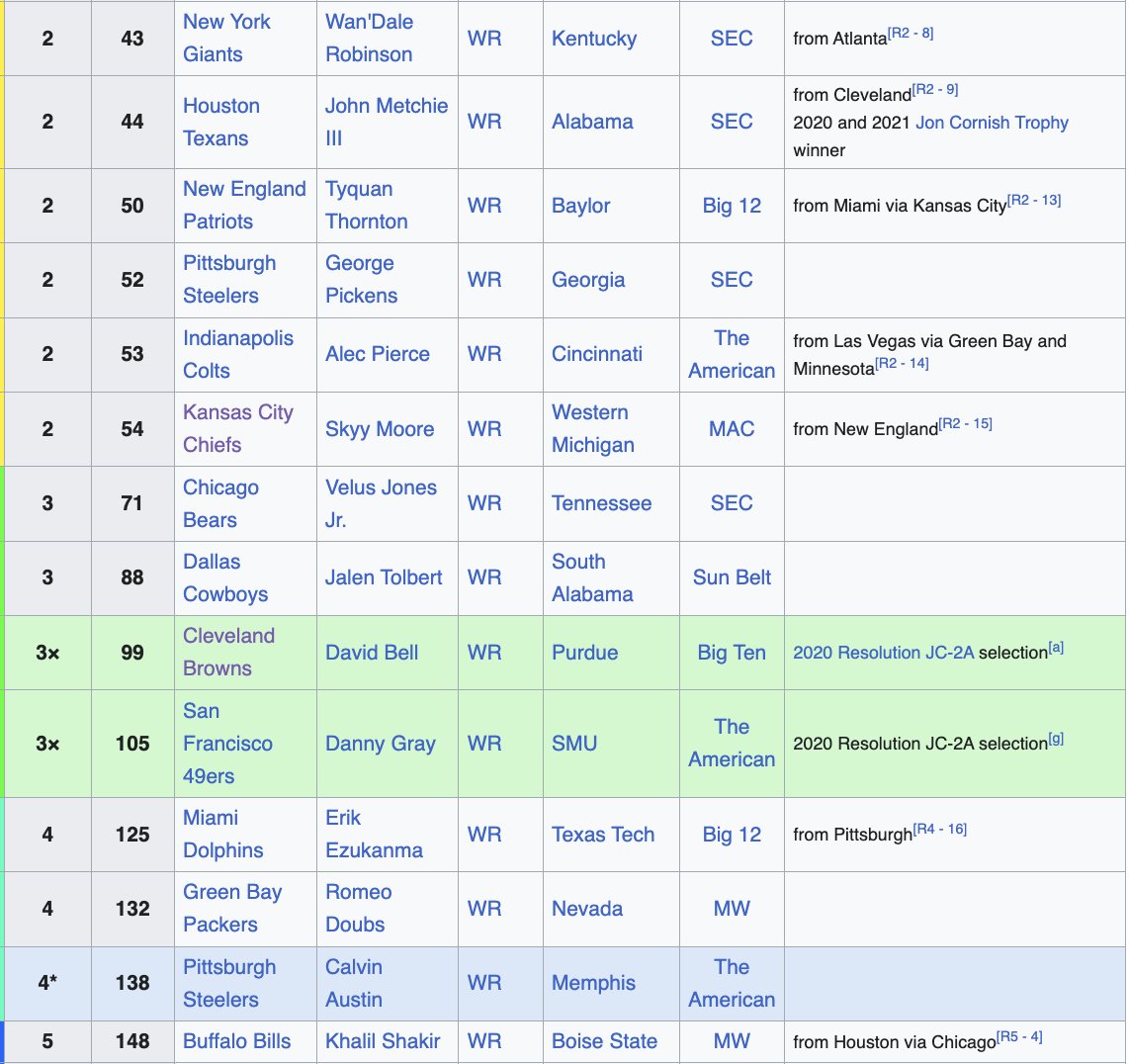Viewport: 1129px width, 1064px height.
Task: Open footnote R5 - 4 reference
Action: (1019, 1036)
